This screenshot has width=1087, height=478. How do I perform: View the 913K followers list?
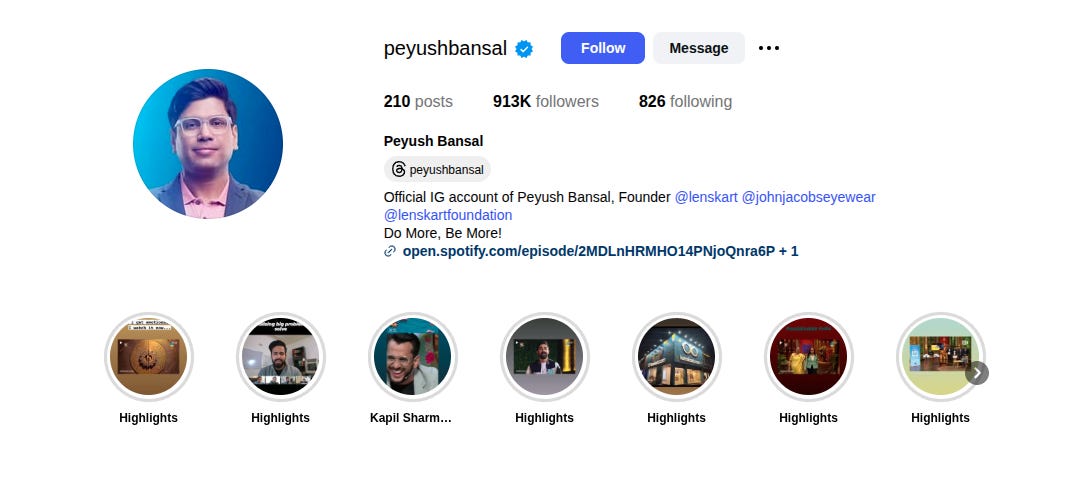click(x=546, y=101)
